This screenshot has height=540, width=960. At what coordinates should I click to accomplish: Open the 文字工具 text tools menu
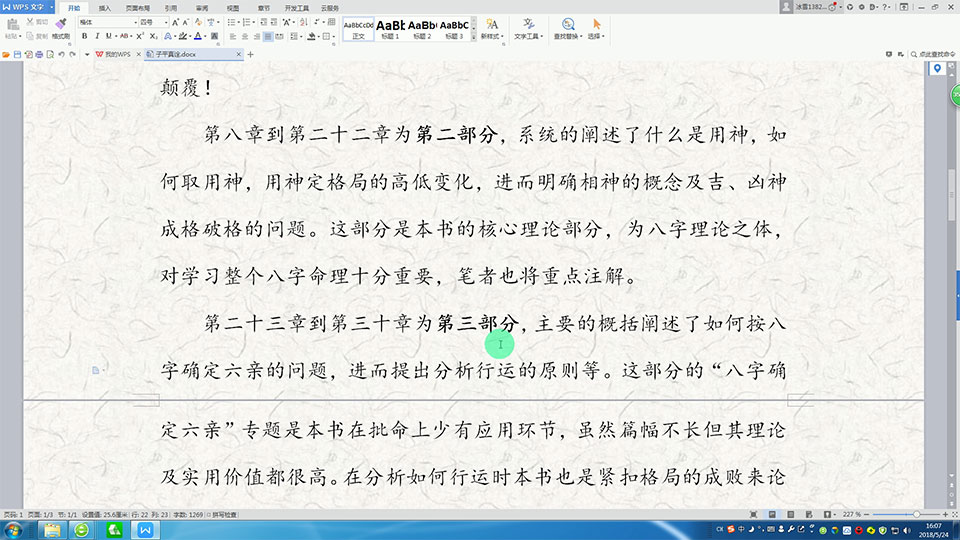(x=528, y=29)
